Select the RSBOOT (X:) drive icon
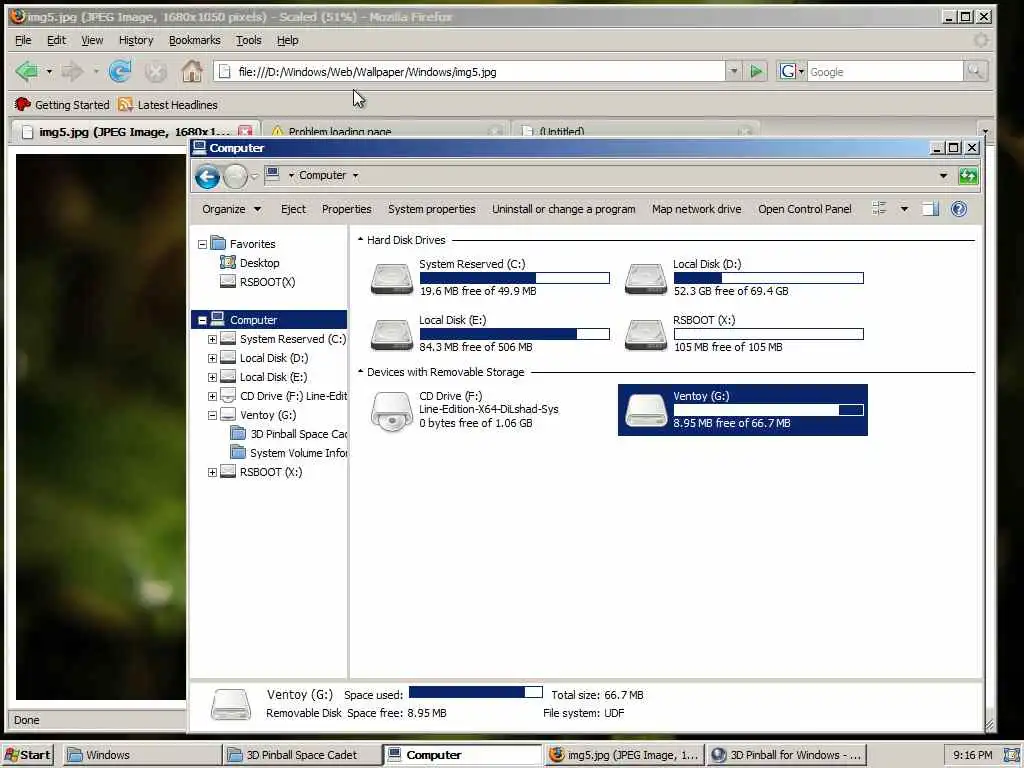The height and width of the screenshot is (768, 1024). [645, 334]
